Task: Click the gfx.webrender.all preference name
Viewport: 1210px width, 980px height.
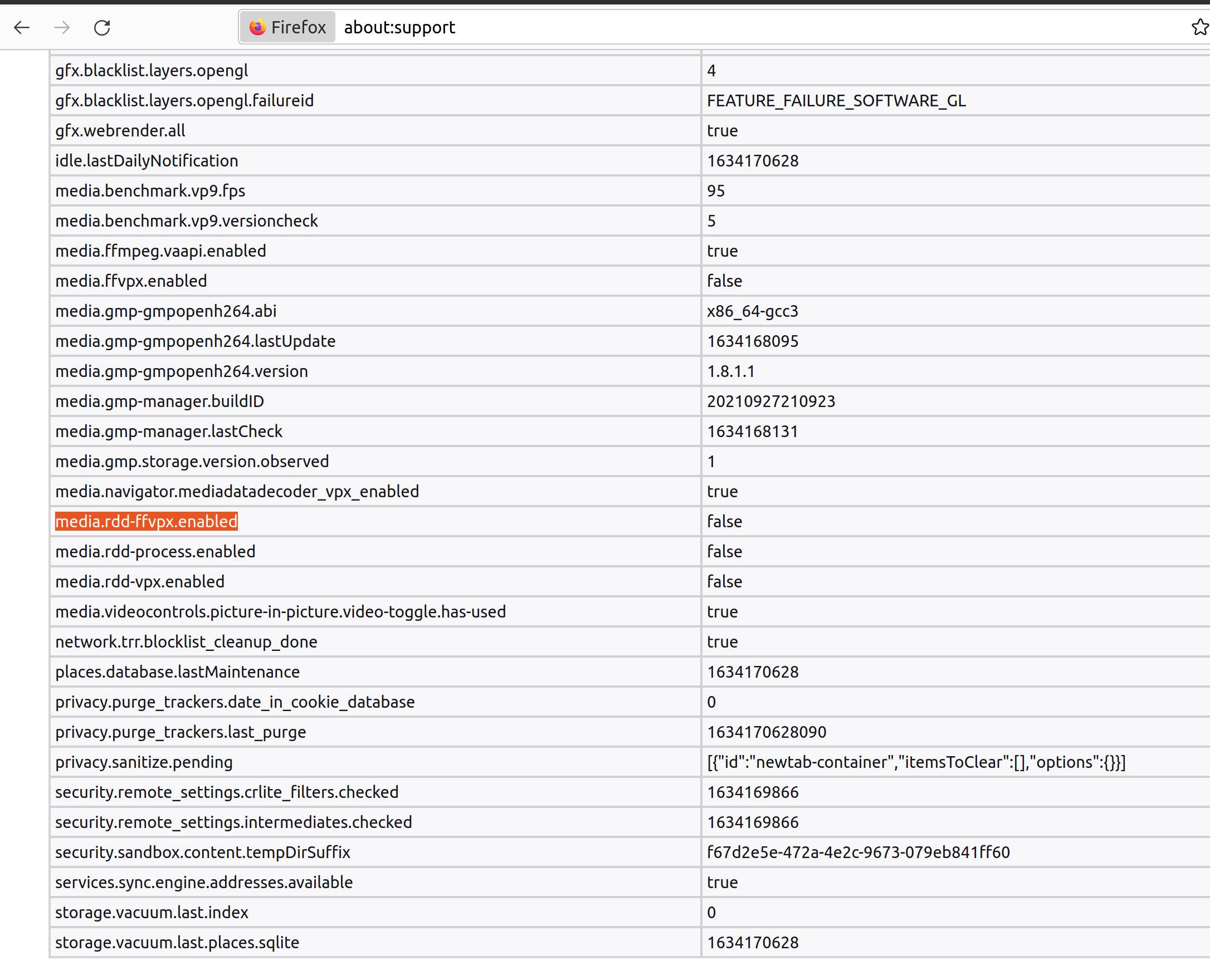Action: coord(120,130)
